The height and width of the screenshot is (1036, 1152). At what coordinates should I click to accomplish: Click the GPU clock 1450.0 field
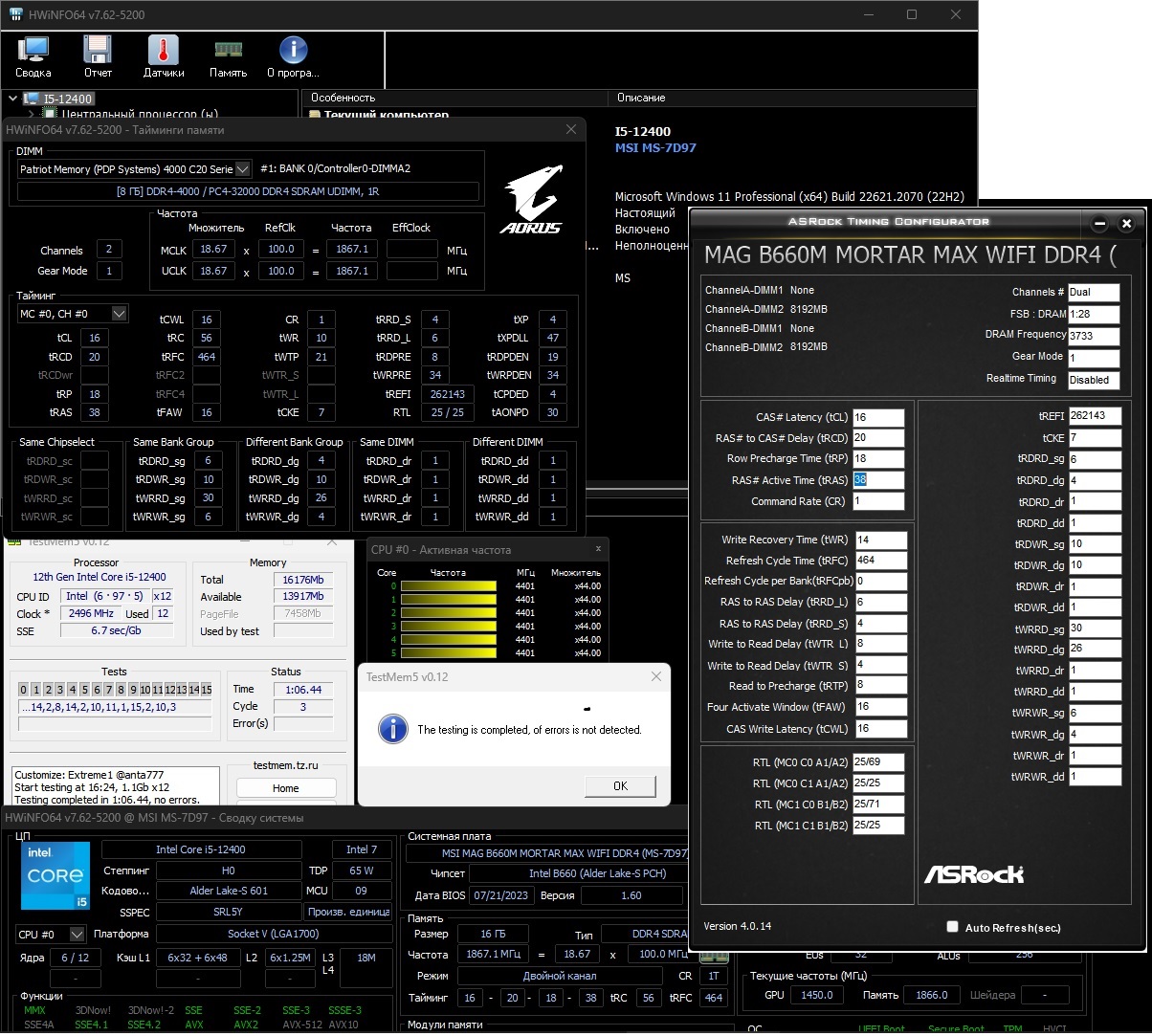click(x=816, y=995)
